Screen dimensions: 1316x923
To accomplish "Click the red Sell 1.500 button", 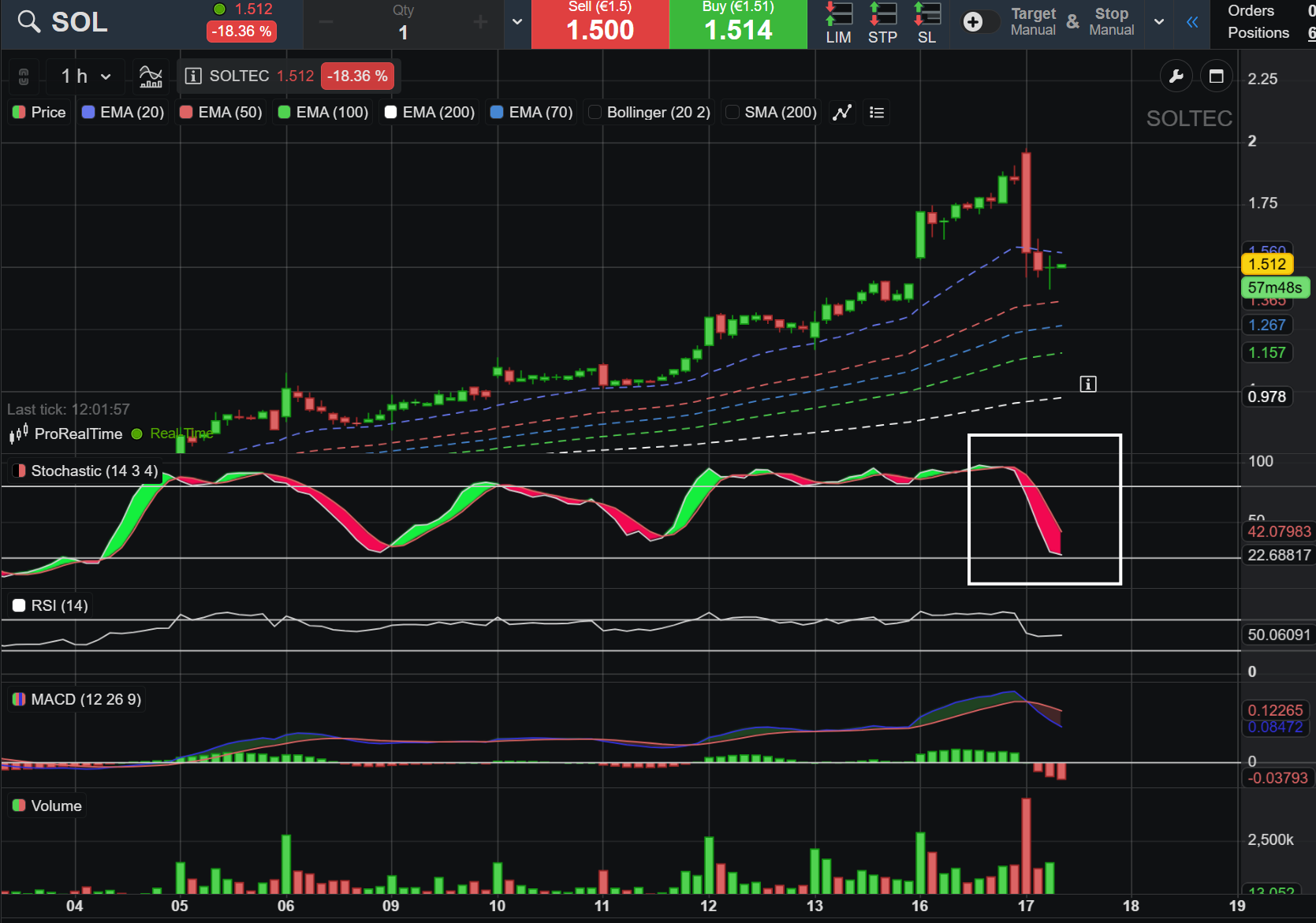I will (x=600, y=24).
